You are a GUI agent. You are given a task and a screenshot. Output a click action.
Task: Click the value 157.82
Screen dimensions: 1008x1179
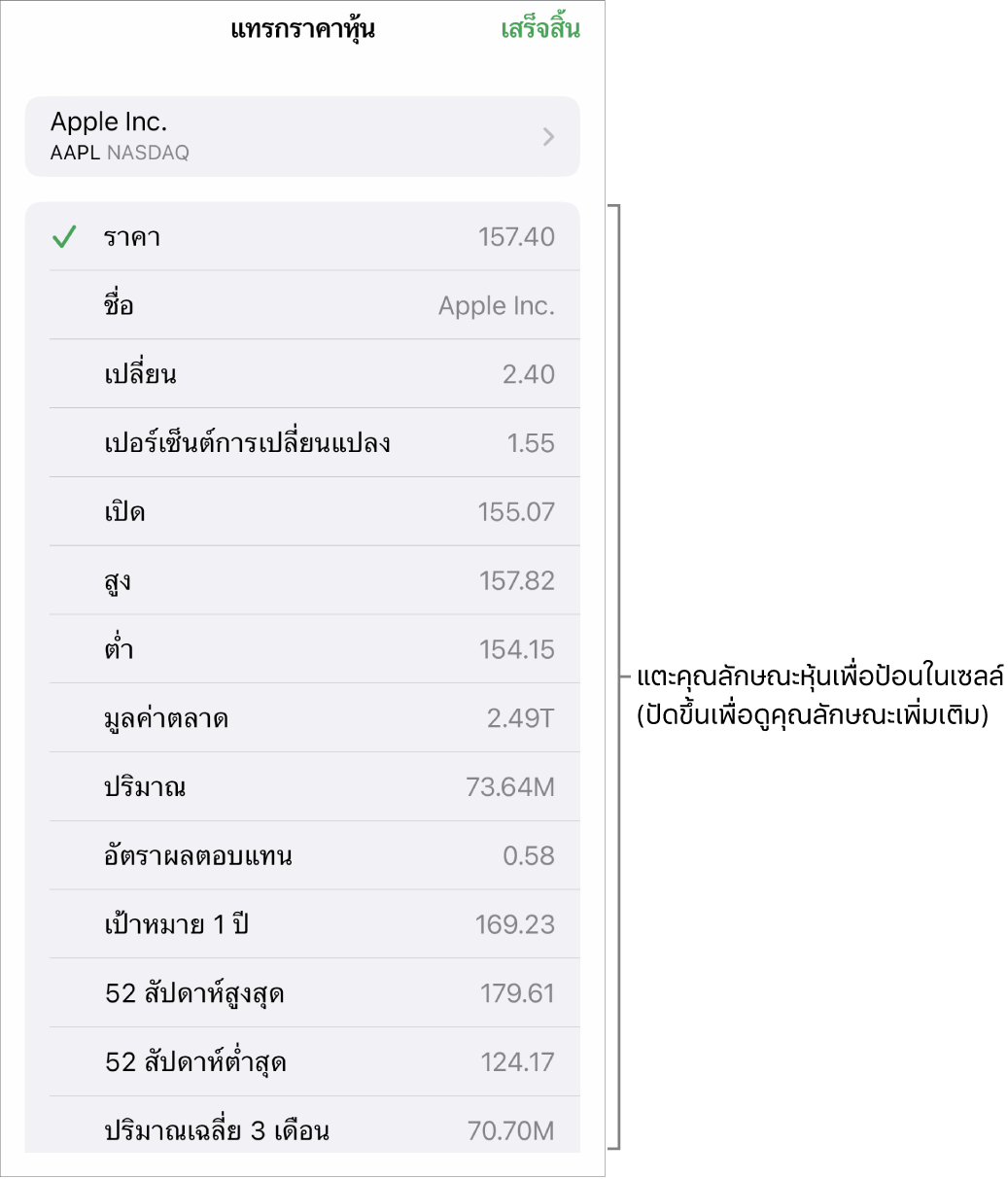(x=518, y=581)
